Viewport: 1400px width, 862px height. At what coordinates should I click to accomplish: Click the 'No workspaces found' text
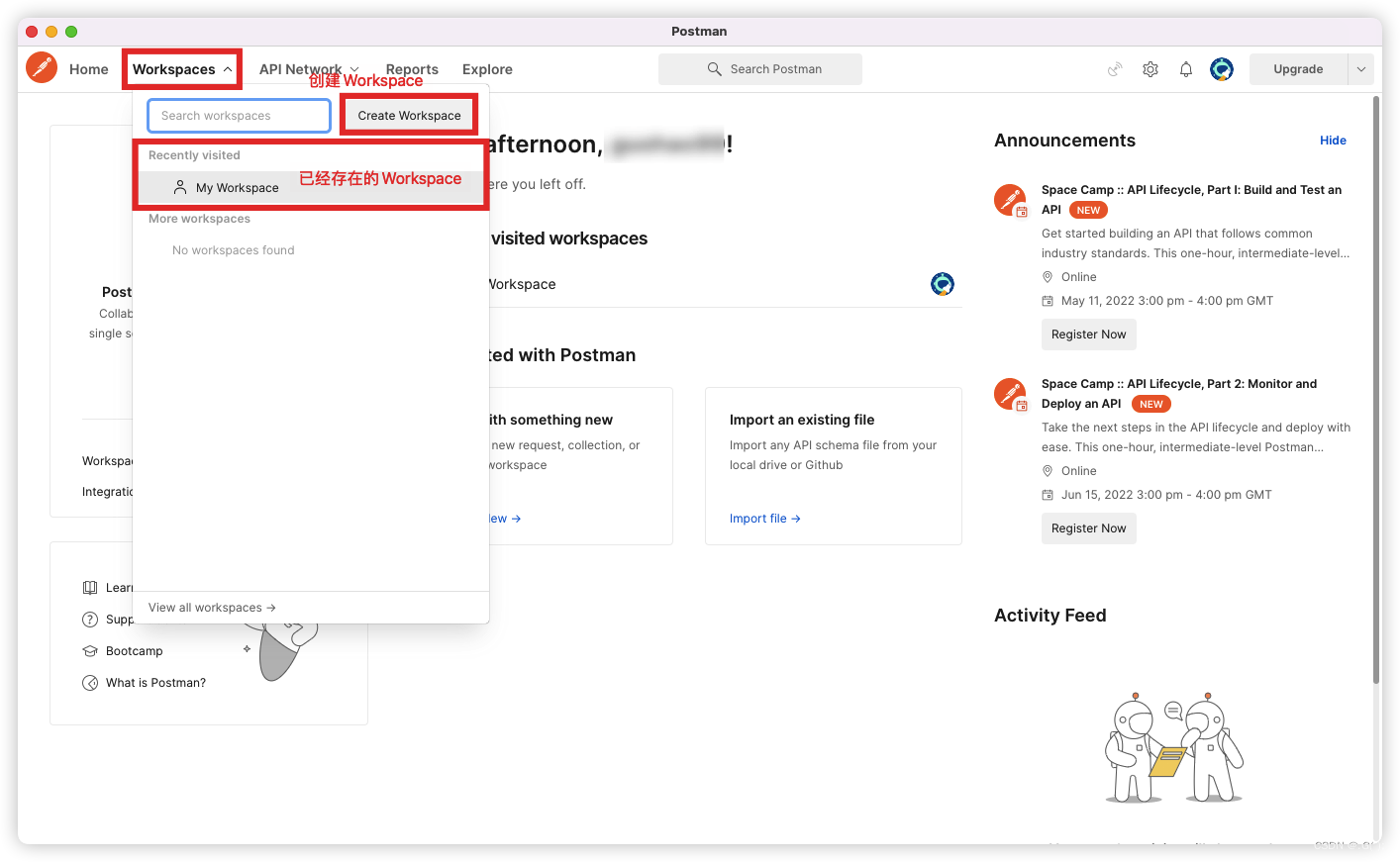tap(233, 250)
